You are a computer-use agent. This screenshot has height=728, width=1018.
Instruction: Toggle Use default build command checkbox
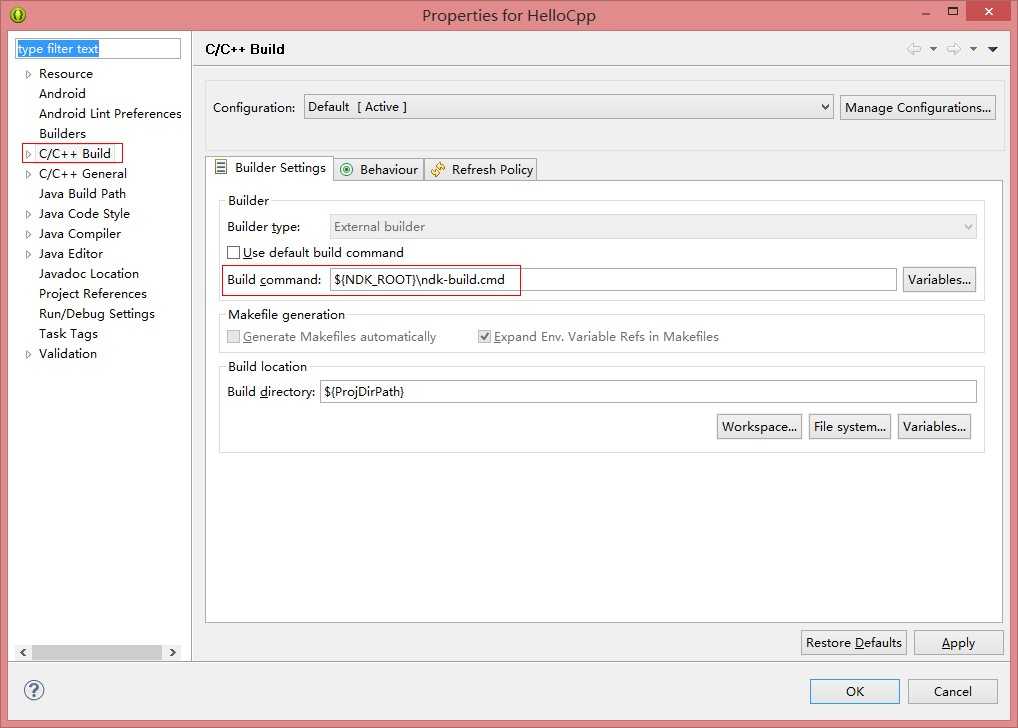233,252
